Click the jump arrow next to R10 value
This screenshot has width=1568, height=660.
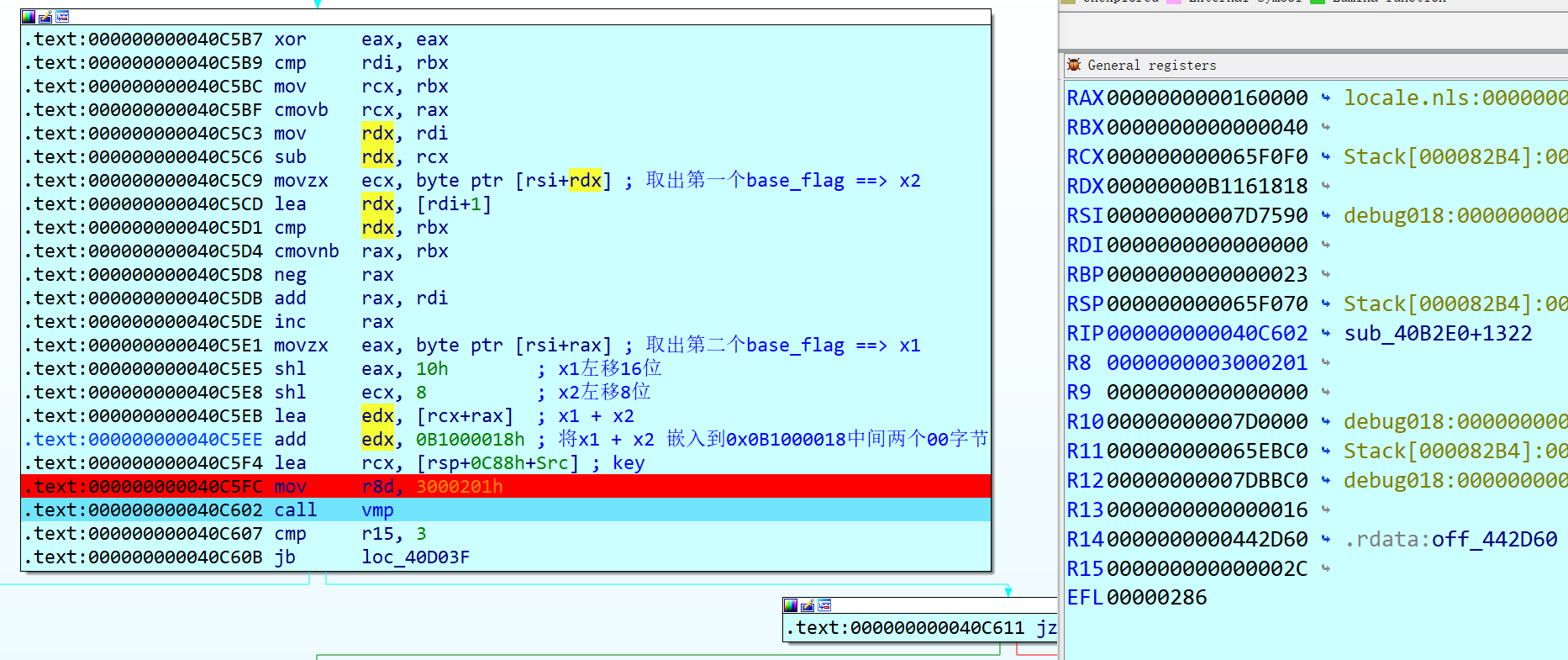coord(1326,421)
